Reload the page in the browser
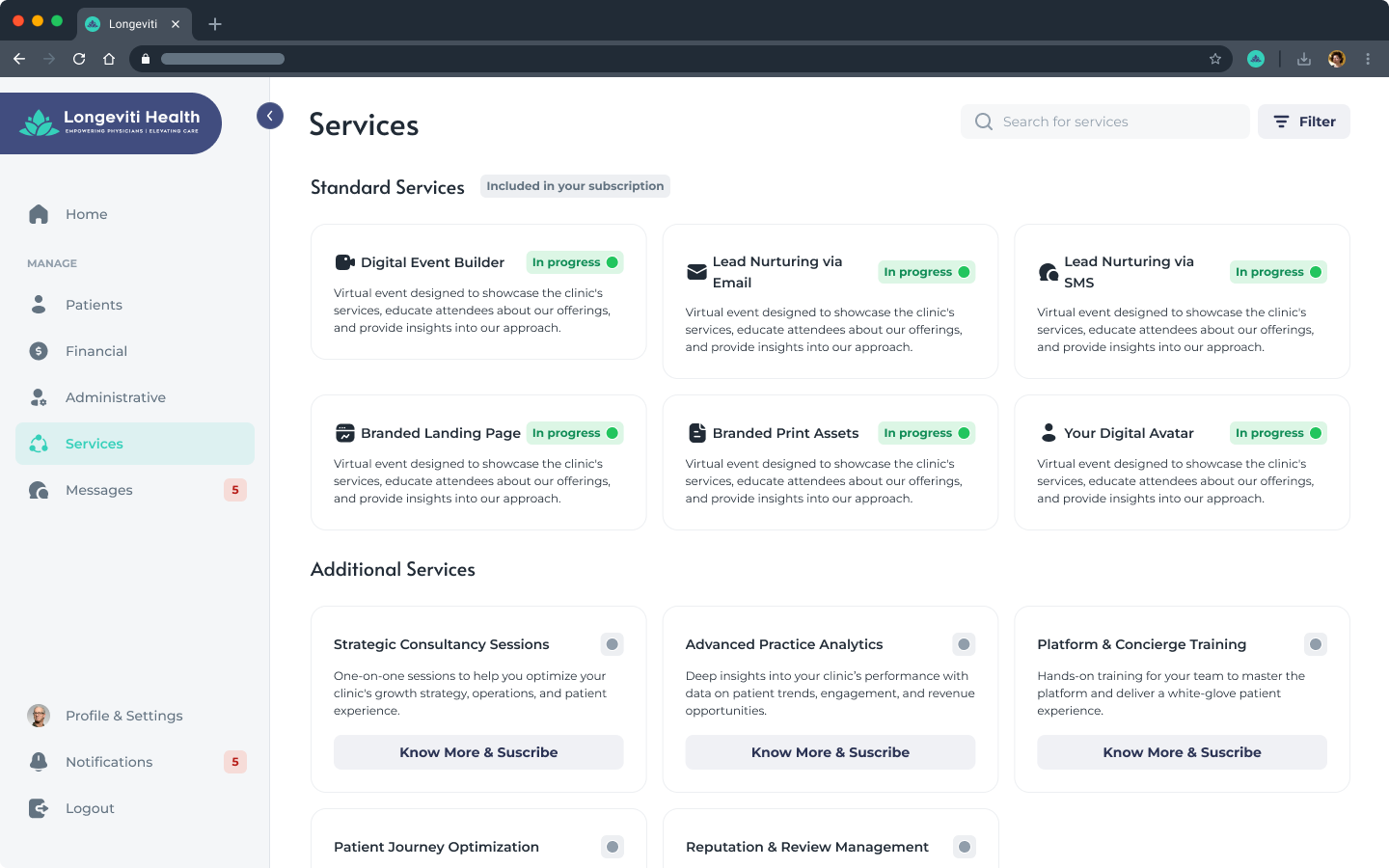Viewport: 1389px width, 868px height. [x=79, y=59]
